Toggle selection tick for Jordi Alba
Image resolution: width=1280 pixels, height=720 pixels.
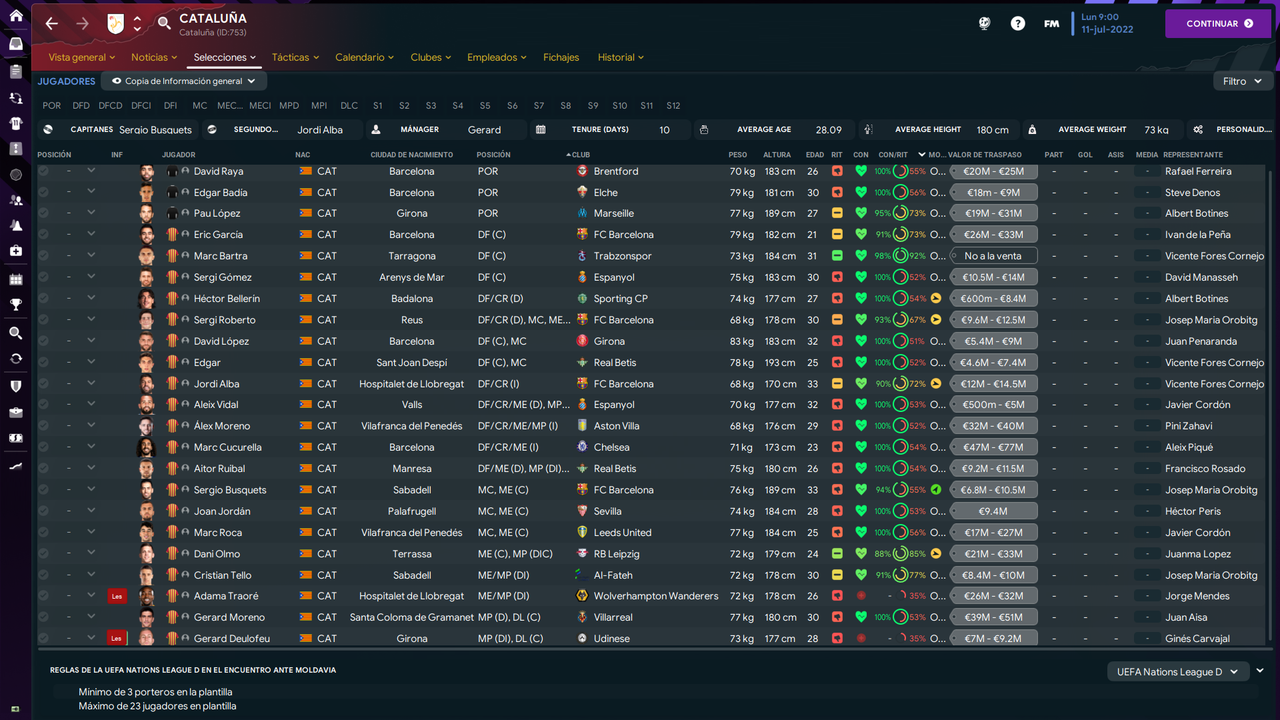tap(43, 384)
